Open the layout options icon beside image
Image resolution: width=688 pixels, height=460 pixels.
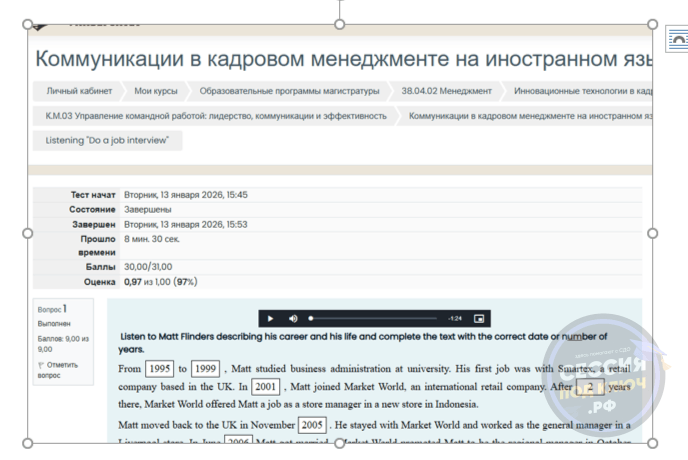coord(677,39)
